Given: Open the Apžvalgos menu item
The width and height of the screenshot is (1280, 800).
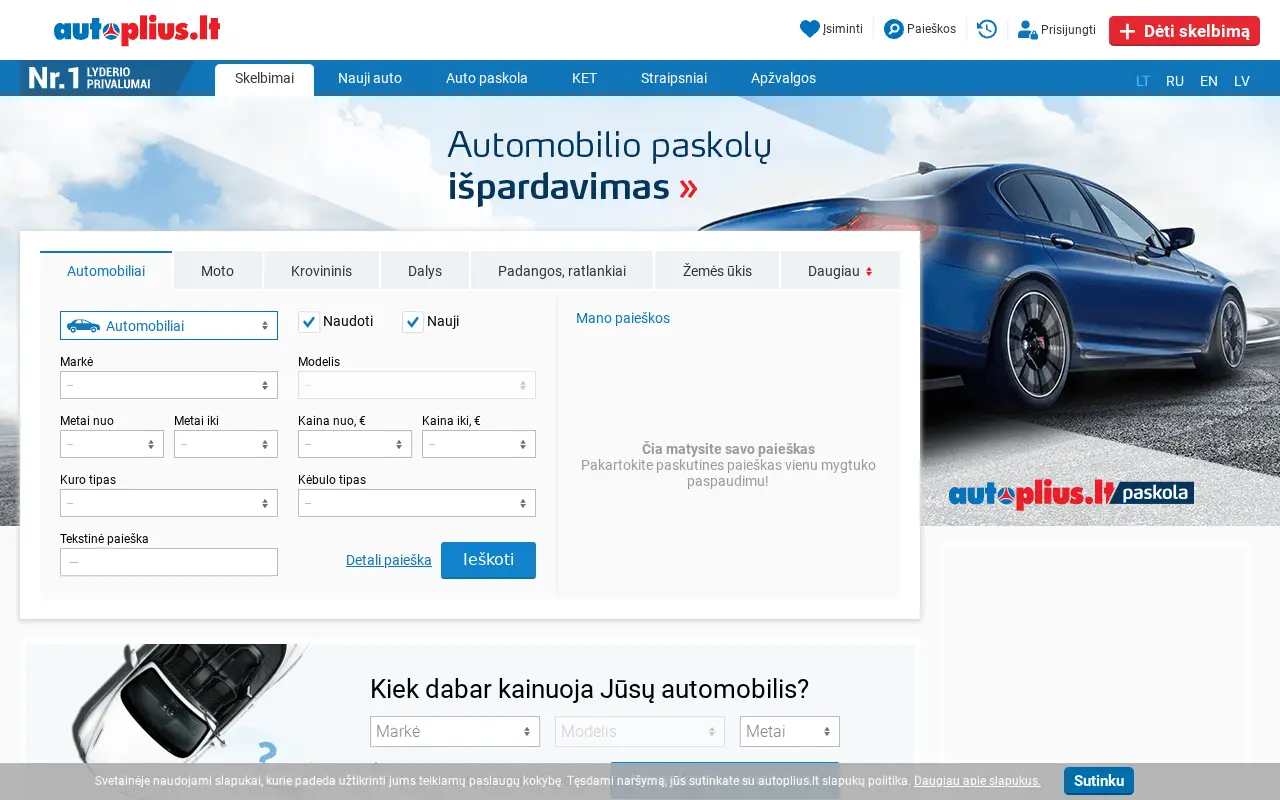Looking at the screenshot, I should click(783, 78).
